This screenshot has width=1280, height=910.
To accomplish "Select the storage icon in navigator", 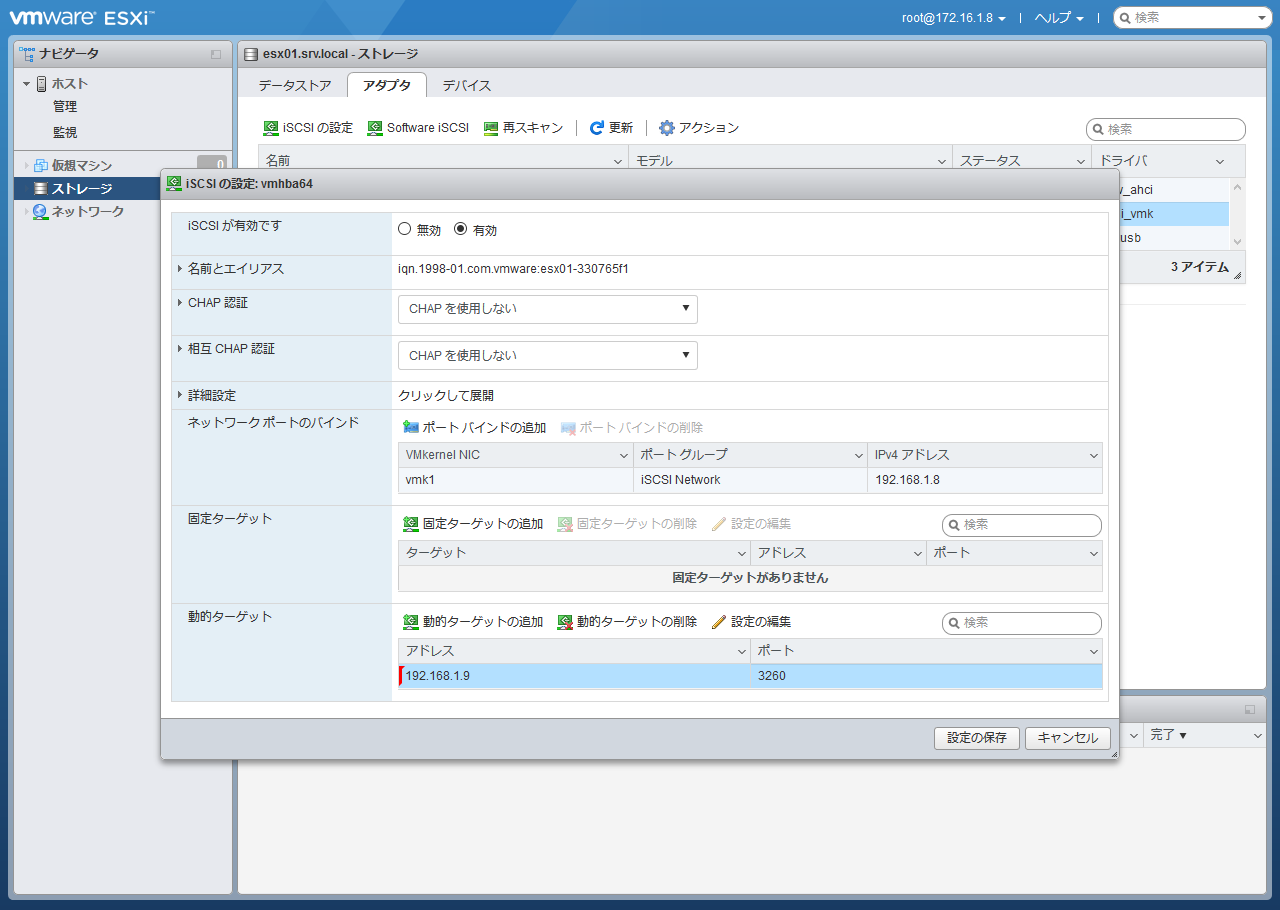I will [40, 188].
